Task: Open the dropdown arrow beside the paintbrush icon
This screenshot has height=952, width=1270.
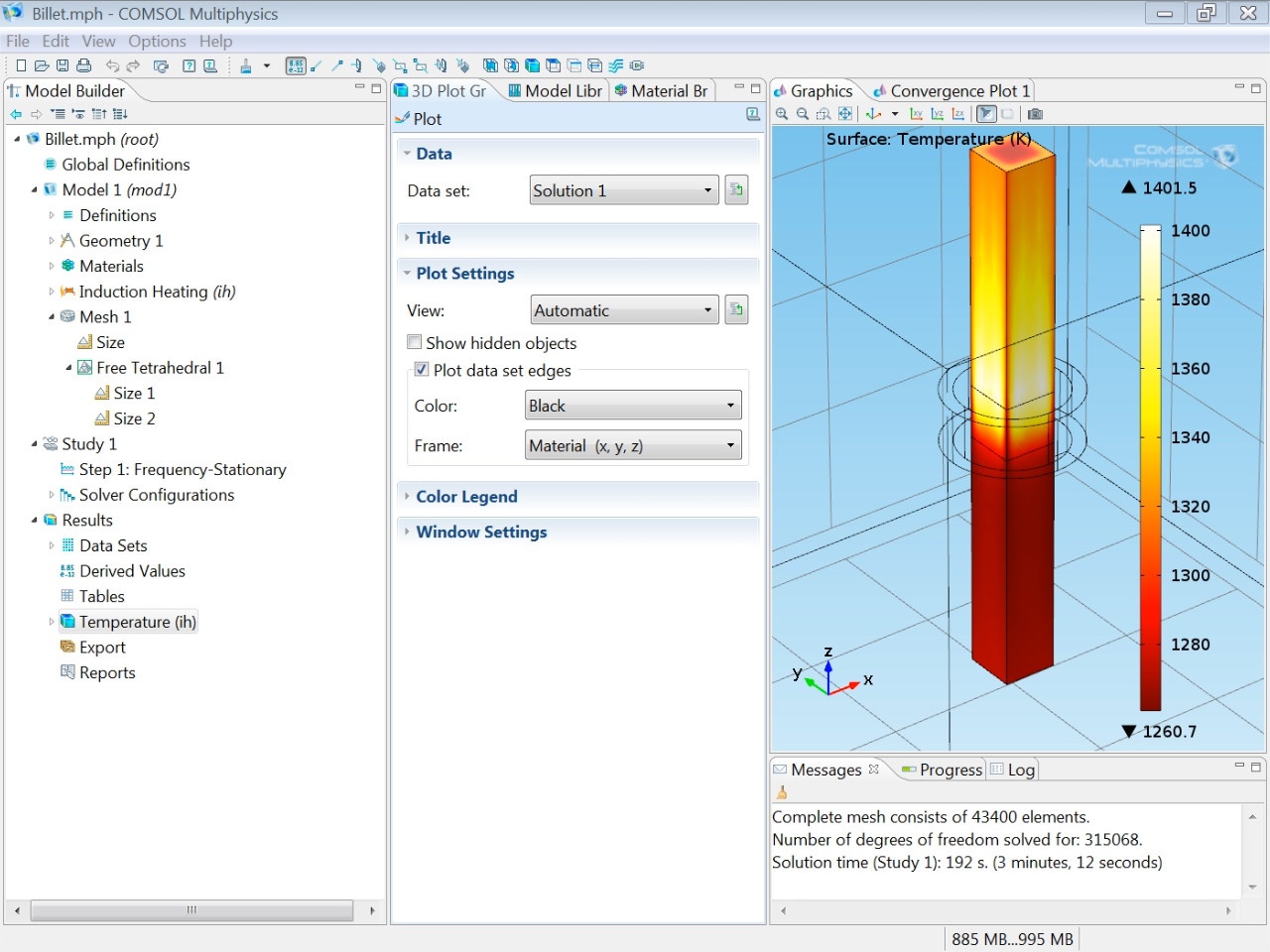Action: [x=267, y=65]
